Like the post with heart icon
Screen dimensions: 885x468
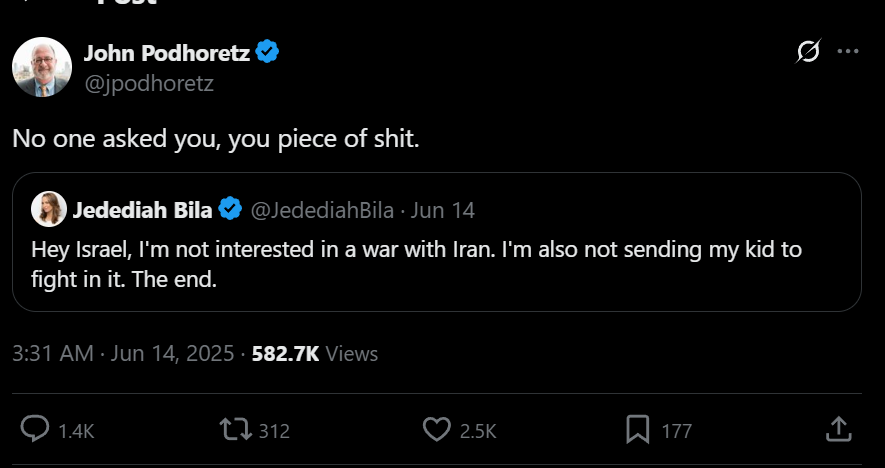436,430
